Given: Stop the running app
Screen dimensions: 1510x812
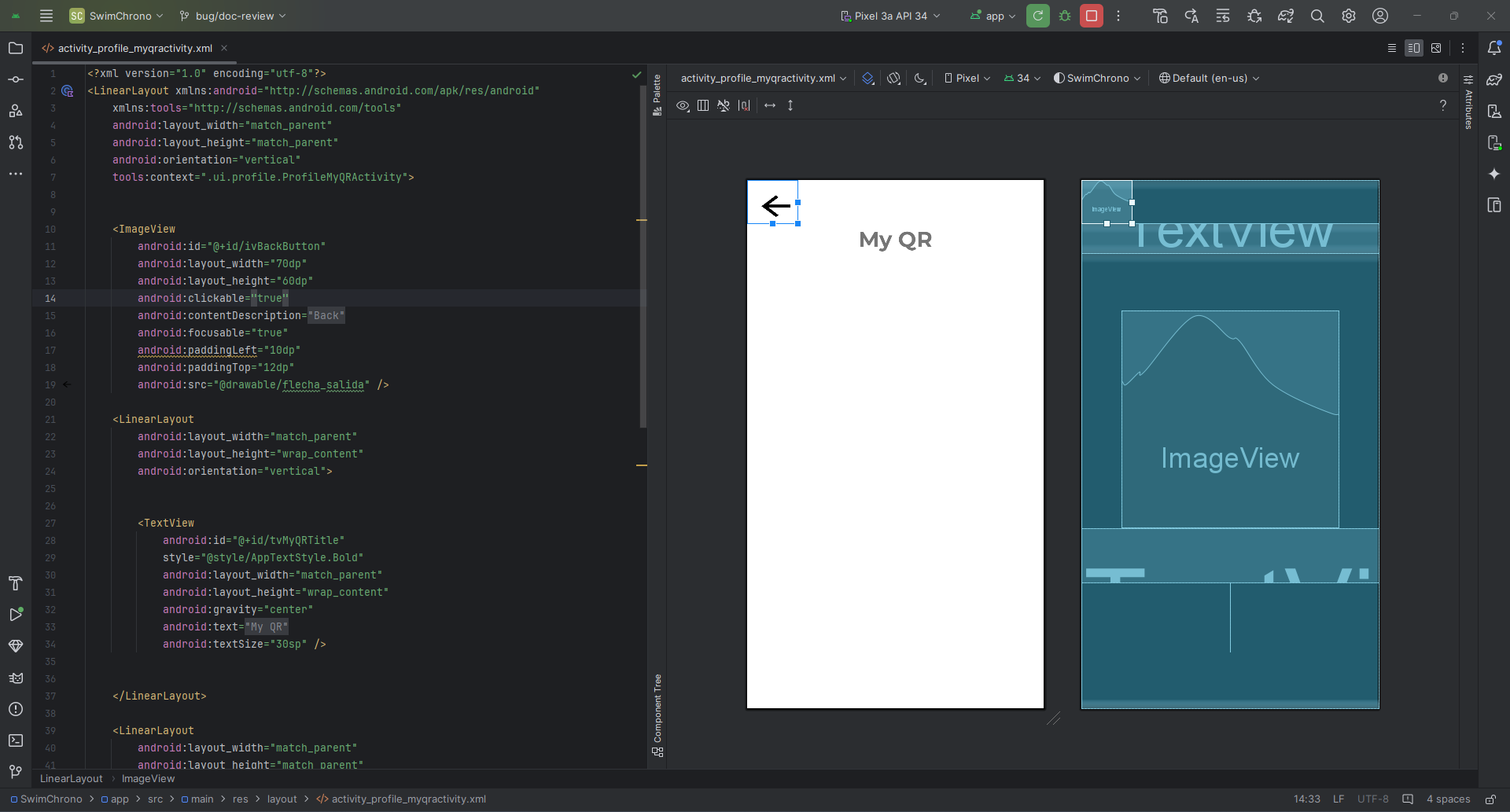Looking at the screenshot, I should [x=1092, y=16].
